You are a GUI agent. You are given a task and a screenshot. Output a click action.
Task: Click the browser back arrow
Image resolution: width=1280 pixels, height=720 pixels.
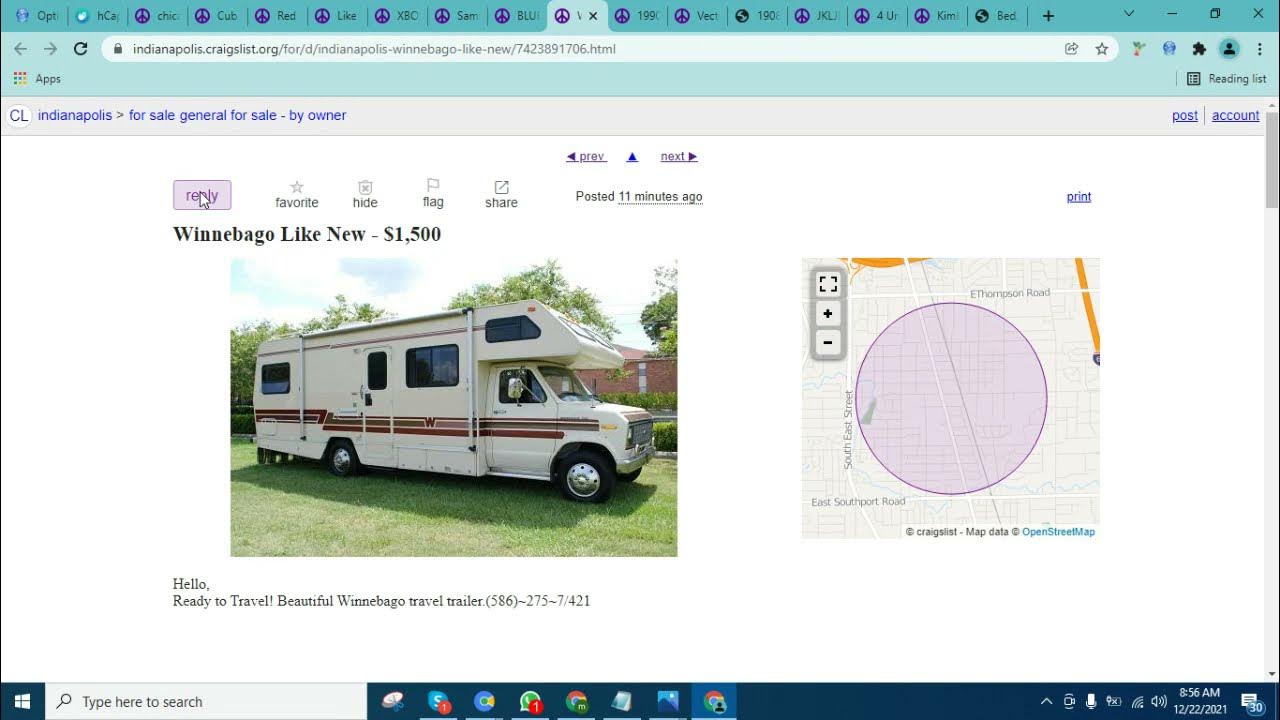point(20,48)
